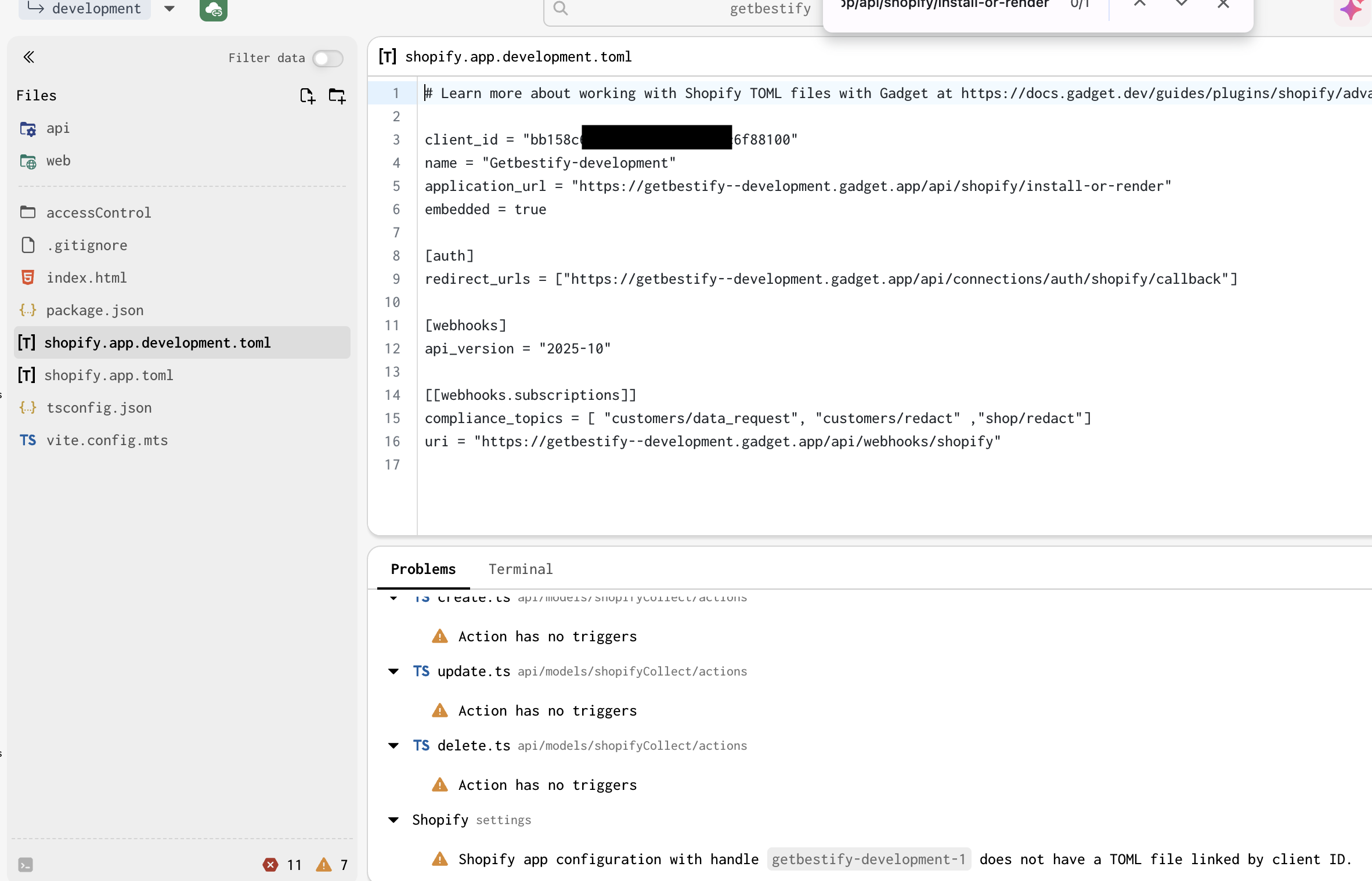The height and width of the screenshot is (881, 1372).
Task: Open the api folder
Action: click(x=57, y=128)
